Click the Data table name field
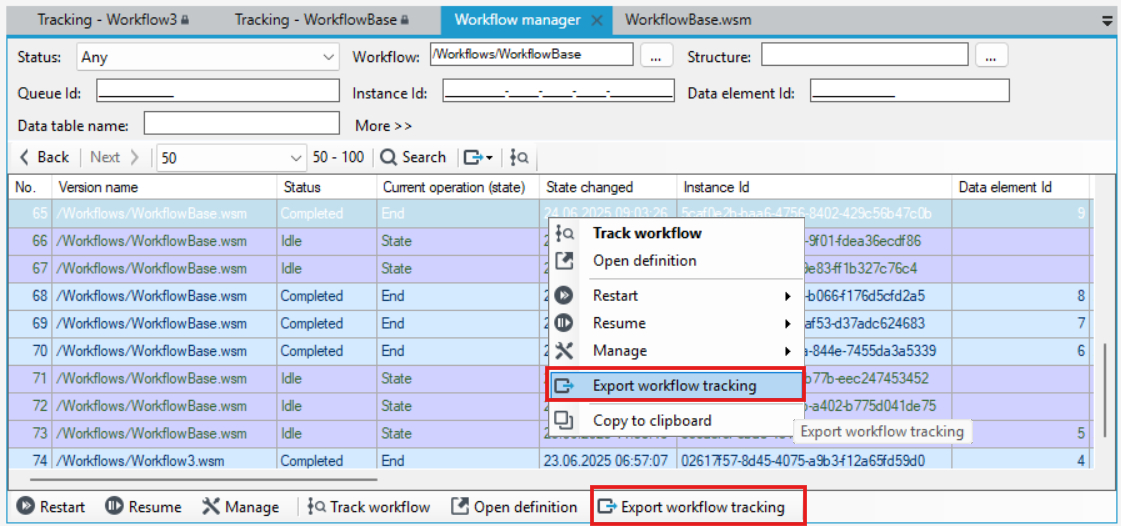 [x=241, y=123]
